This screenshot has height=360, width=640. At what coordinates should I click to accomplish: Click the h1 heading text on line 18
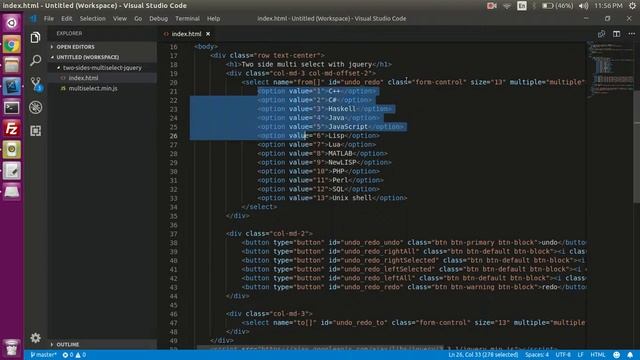(x=307, y=64)
